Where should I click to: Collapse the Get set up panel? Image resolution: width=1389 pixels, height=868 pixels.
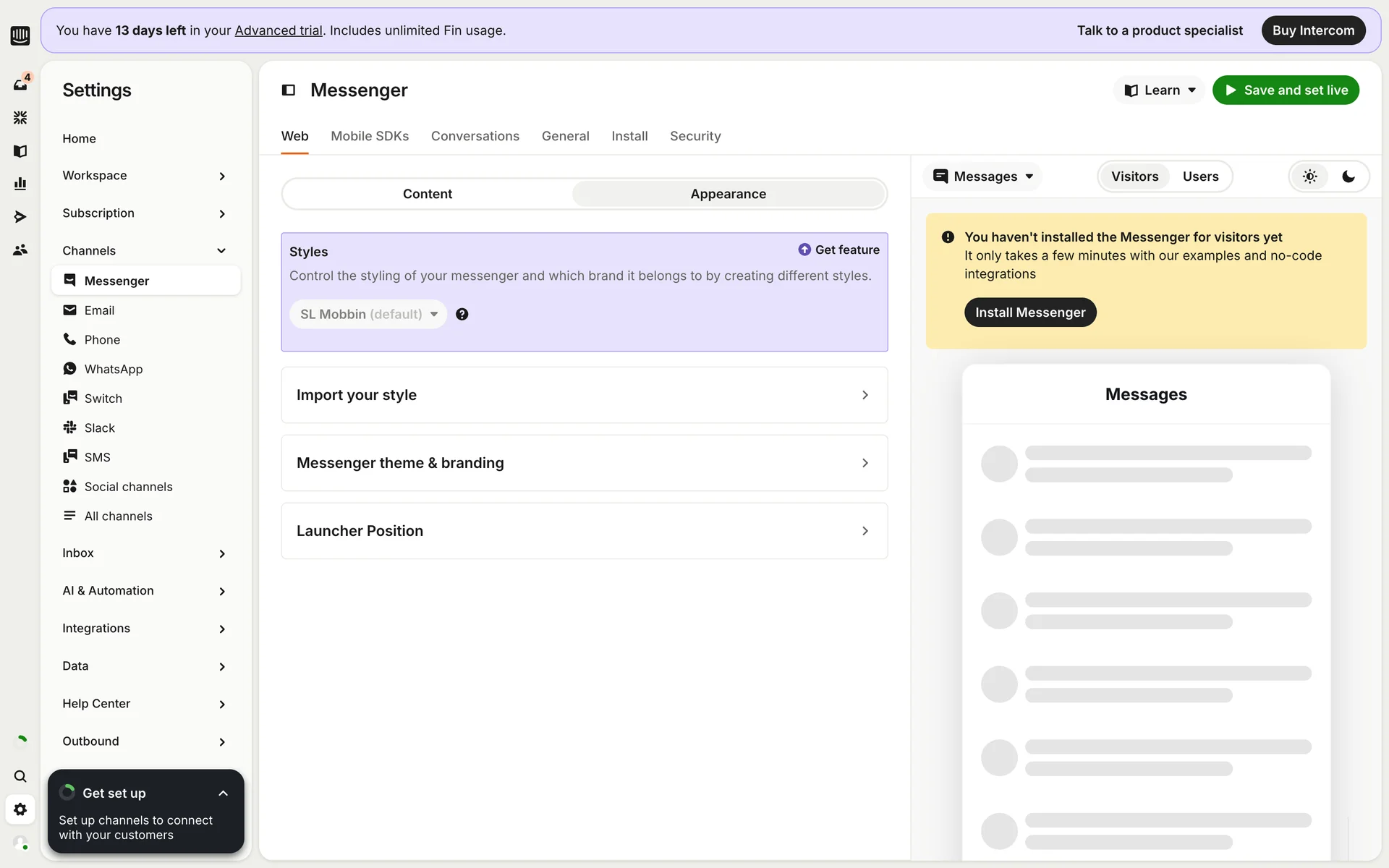point(223,793)
